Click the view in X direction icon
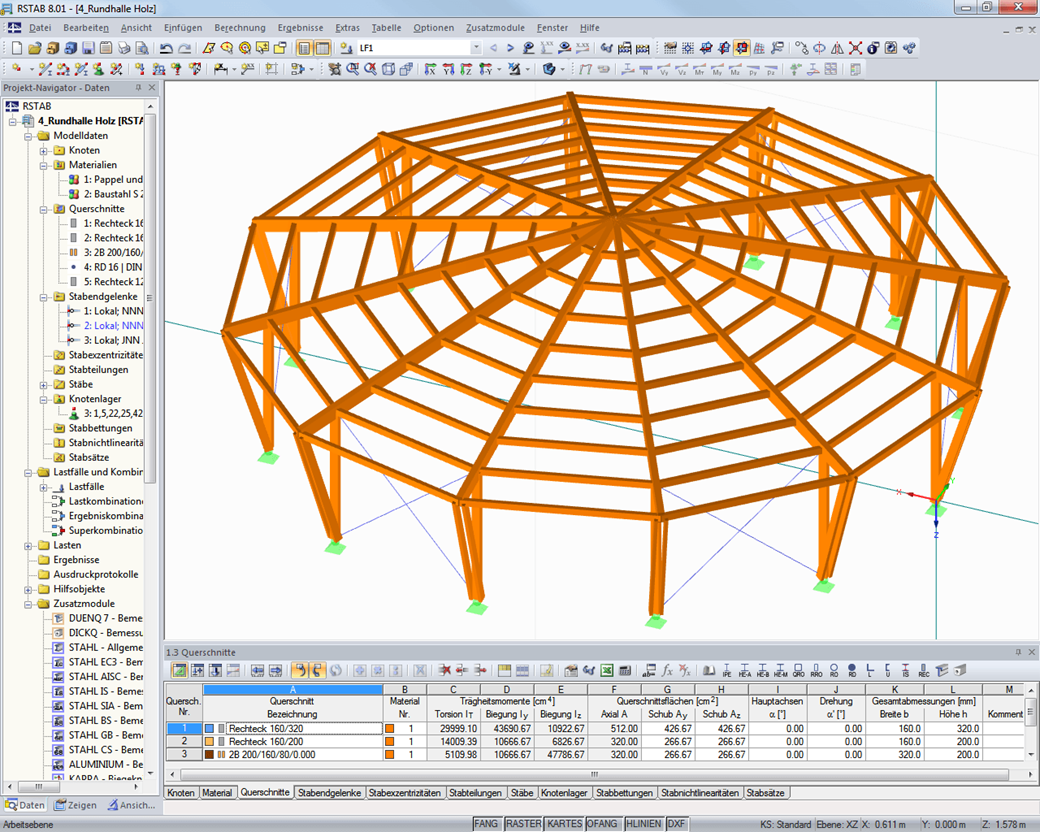The image size is (1040, 832). [430, 69]
